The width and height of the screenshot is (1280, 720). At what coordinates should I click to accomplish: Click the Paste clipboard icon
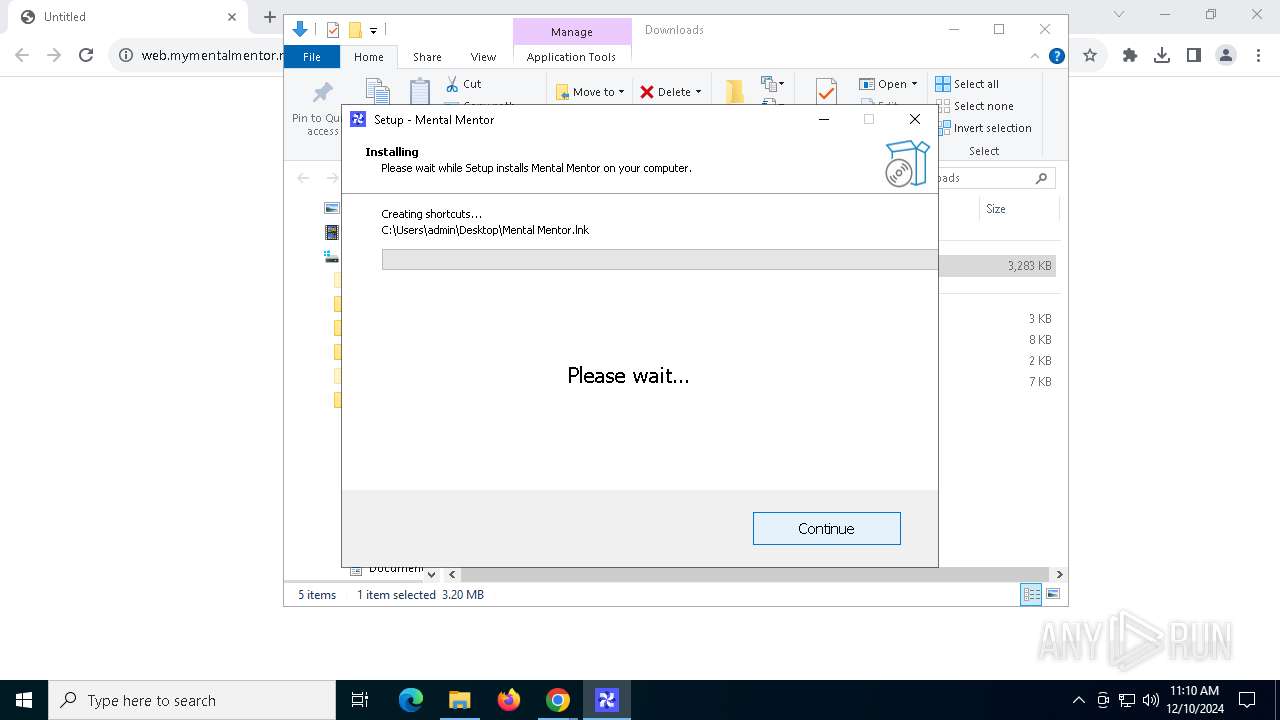pos(420,90)
